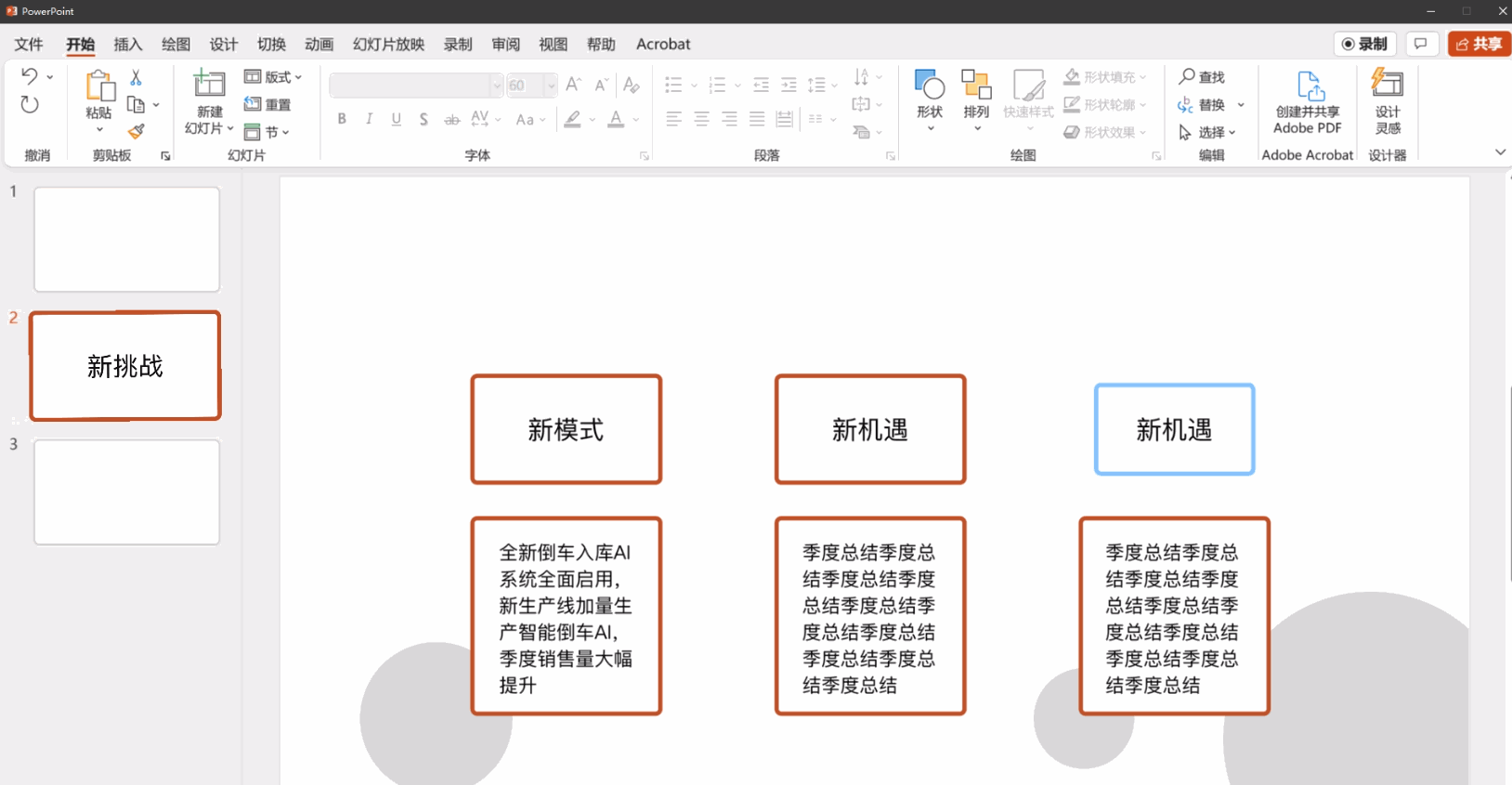
Task: Center the text alignment
Action: [x=702, y=119]
